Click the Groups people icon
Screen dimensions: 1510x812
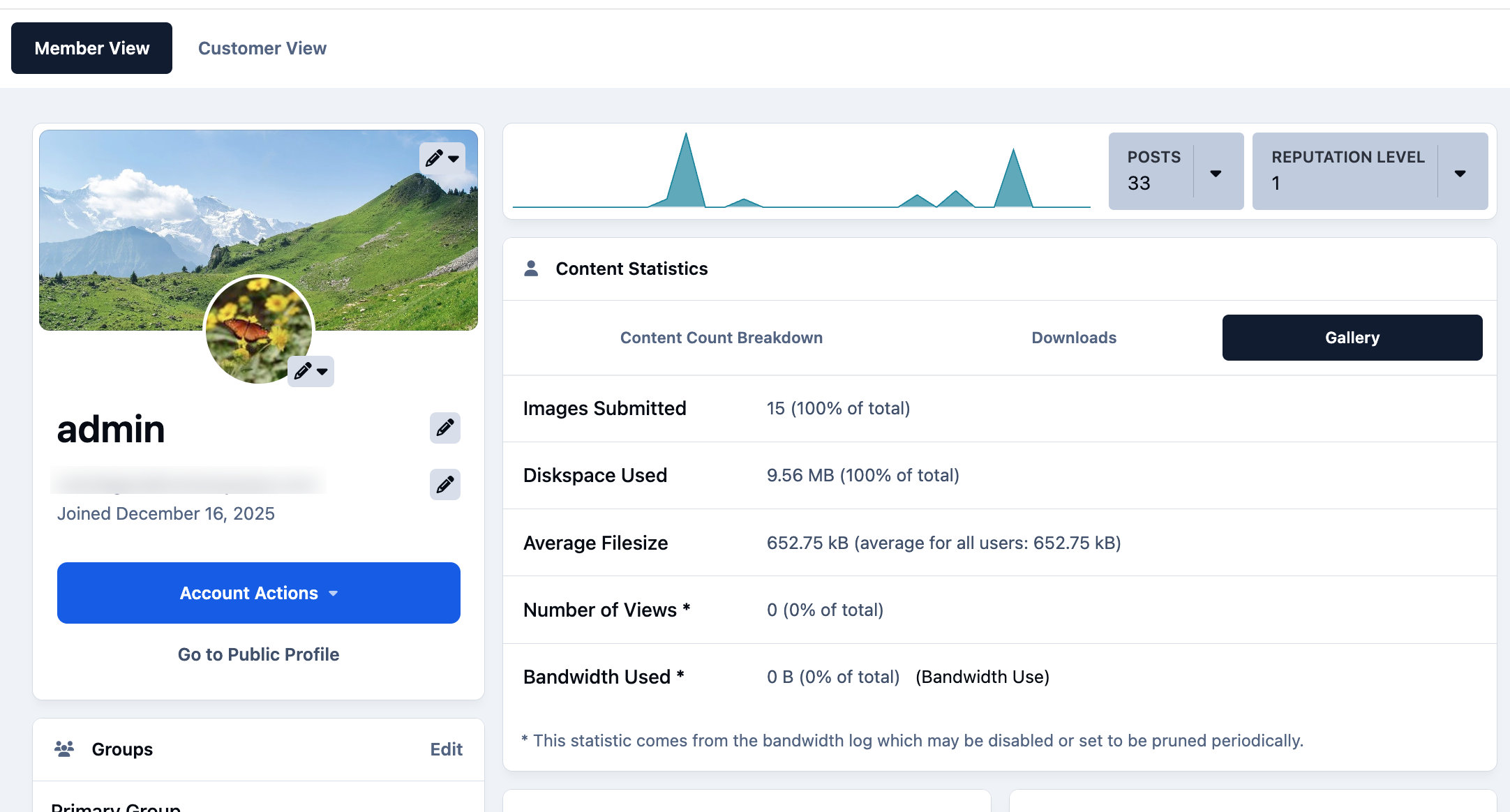(x=64, y=749)
